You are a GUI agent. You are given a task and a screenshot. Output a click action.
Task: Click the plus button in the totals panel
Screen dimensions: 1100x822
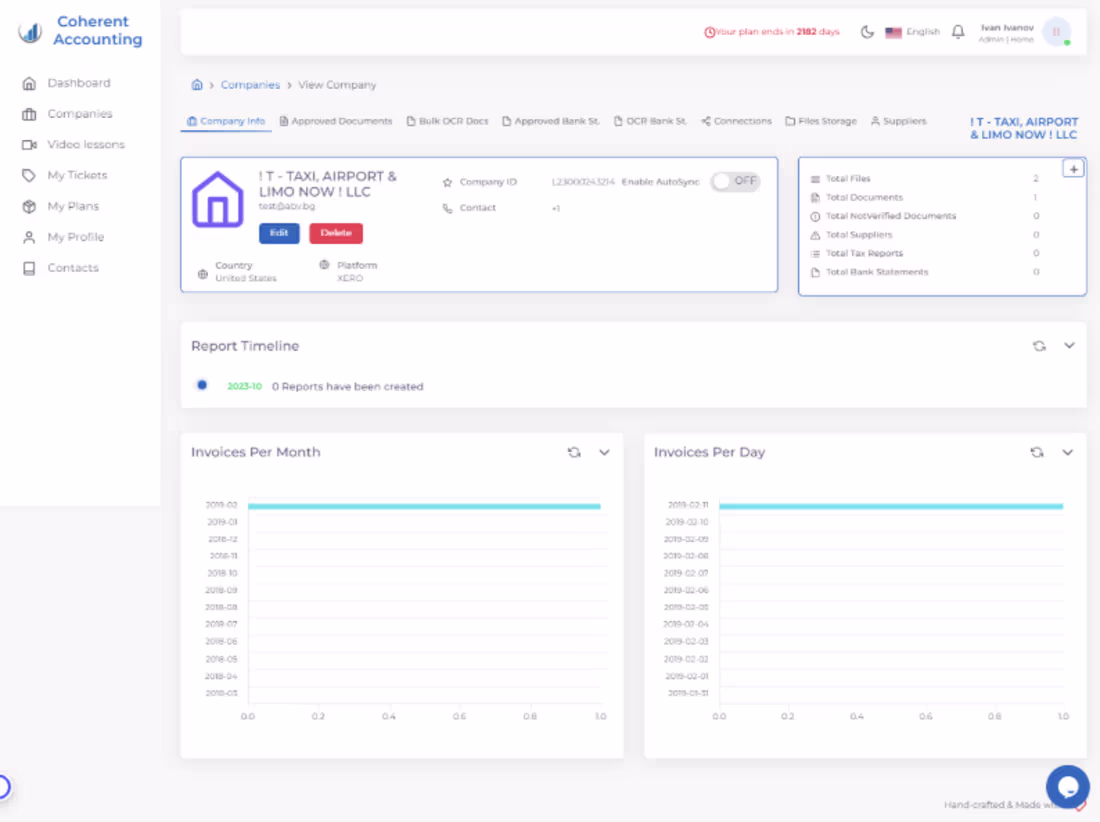coord(1073,169)
